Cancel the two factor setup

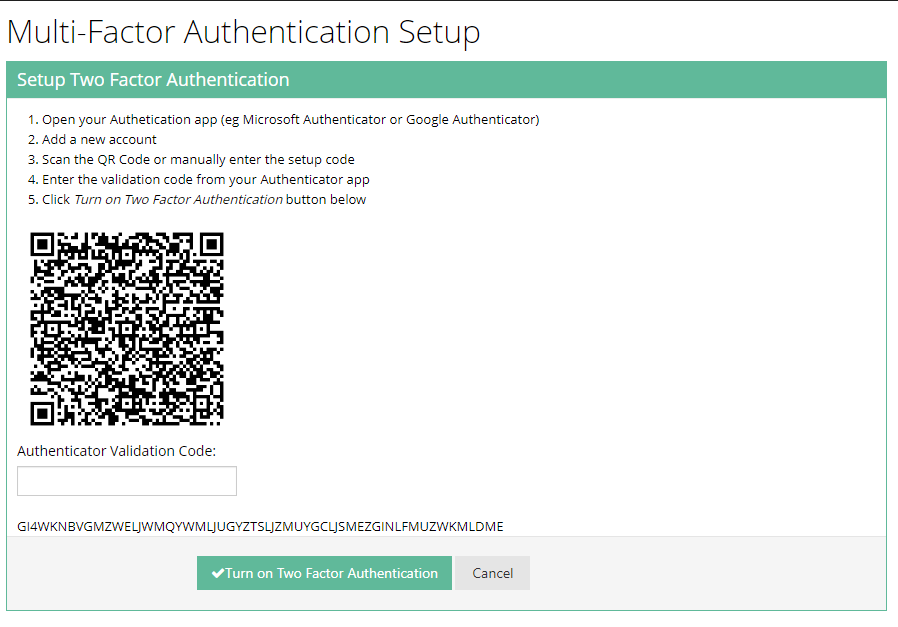tap(493, 573)
